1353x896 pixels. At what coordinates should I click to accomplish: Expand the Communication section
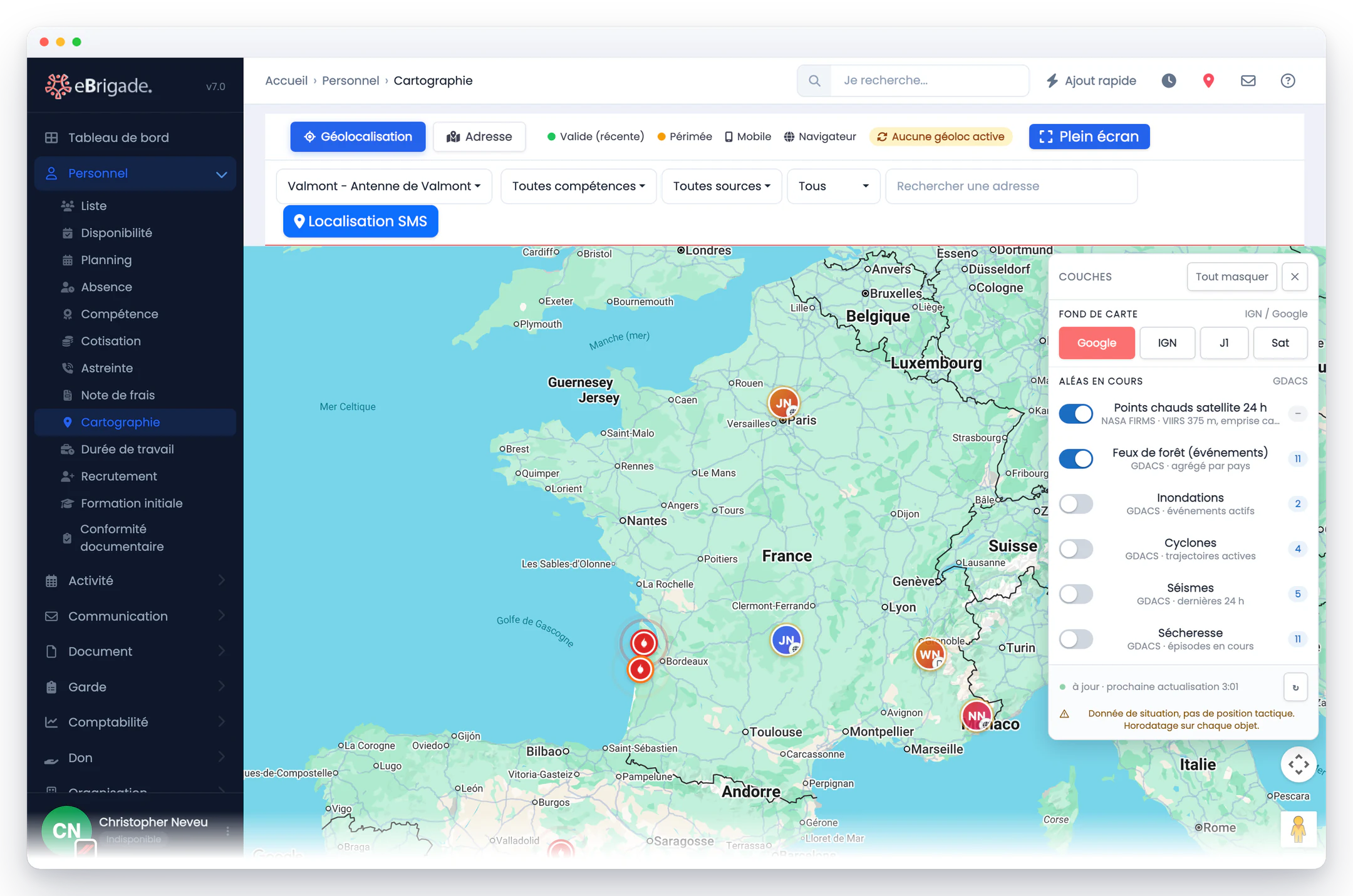(135, 616)
